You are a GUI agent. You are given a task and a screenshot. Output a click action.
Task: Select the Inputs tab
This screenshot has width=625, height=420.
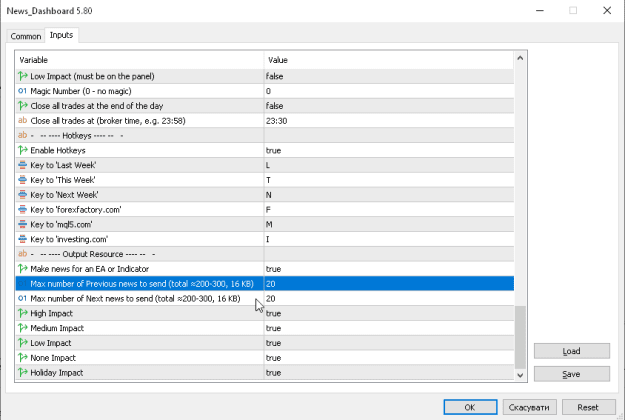61,35
